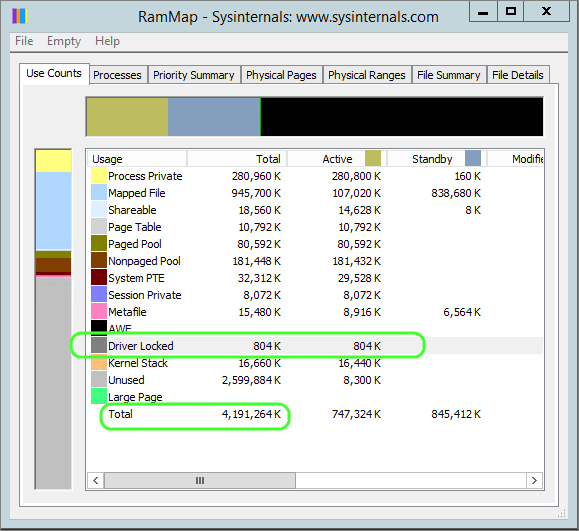Screen dimensions: 579x531
Task: Click the brown Nonpaged Pool color icon
Action: [99, 261]
